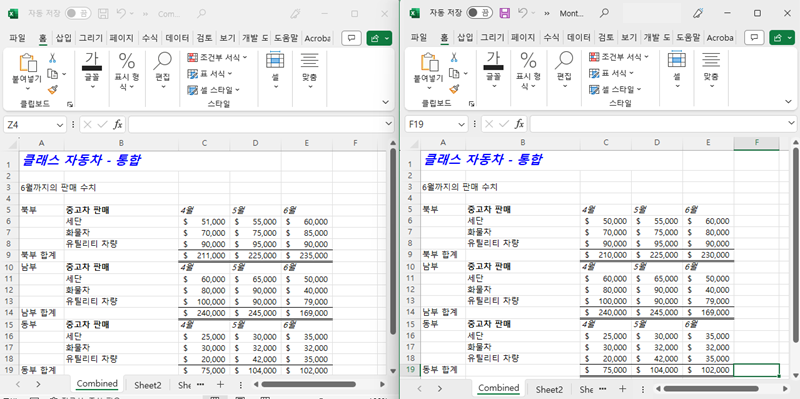Click Format Painter brush in left window

[53, 90]
